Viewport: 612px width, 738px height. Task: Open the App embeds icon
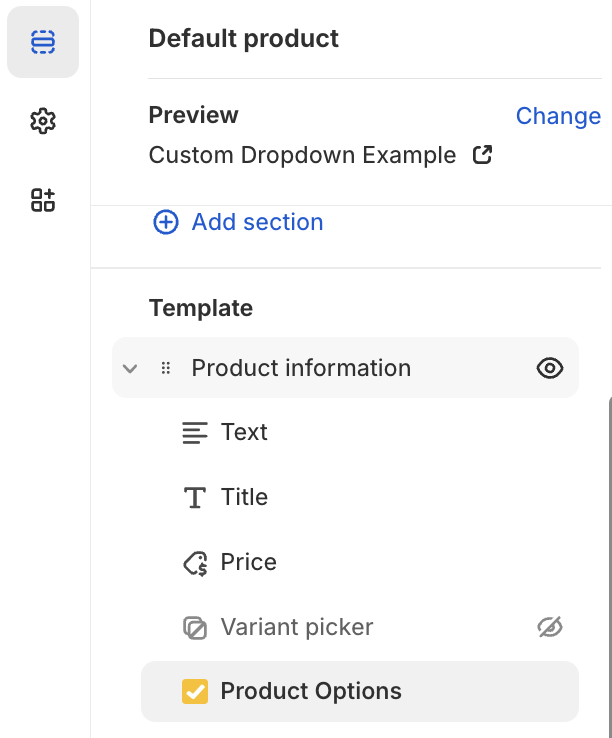43,200
